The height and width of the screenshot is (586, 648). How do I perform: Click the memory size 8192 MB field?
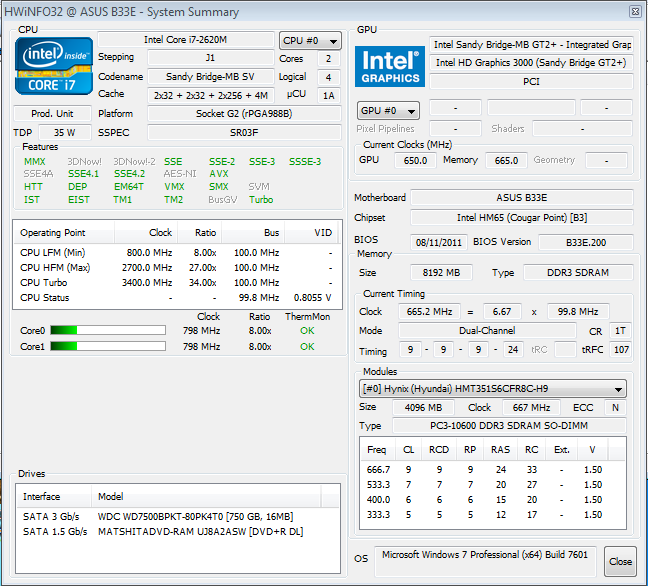pyautogui.click(x=441, y=272)
